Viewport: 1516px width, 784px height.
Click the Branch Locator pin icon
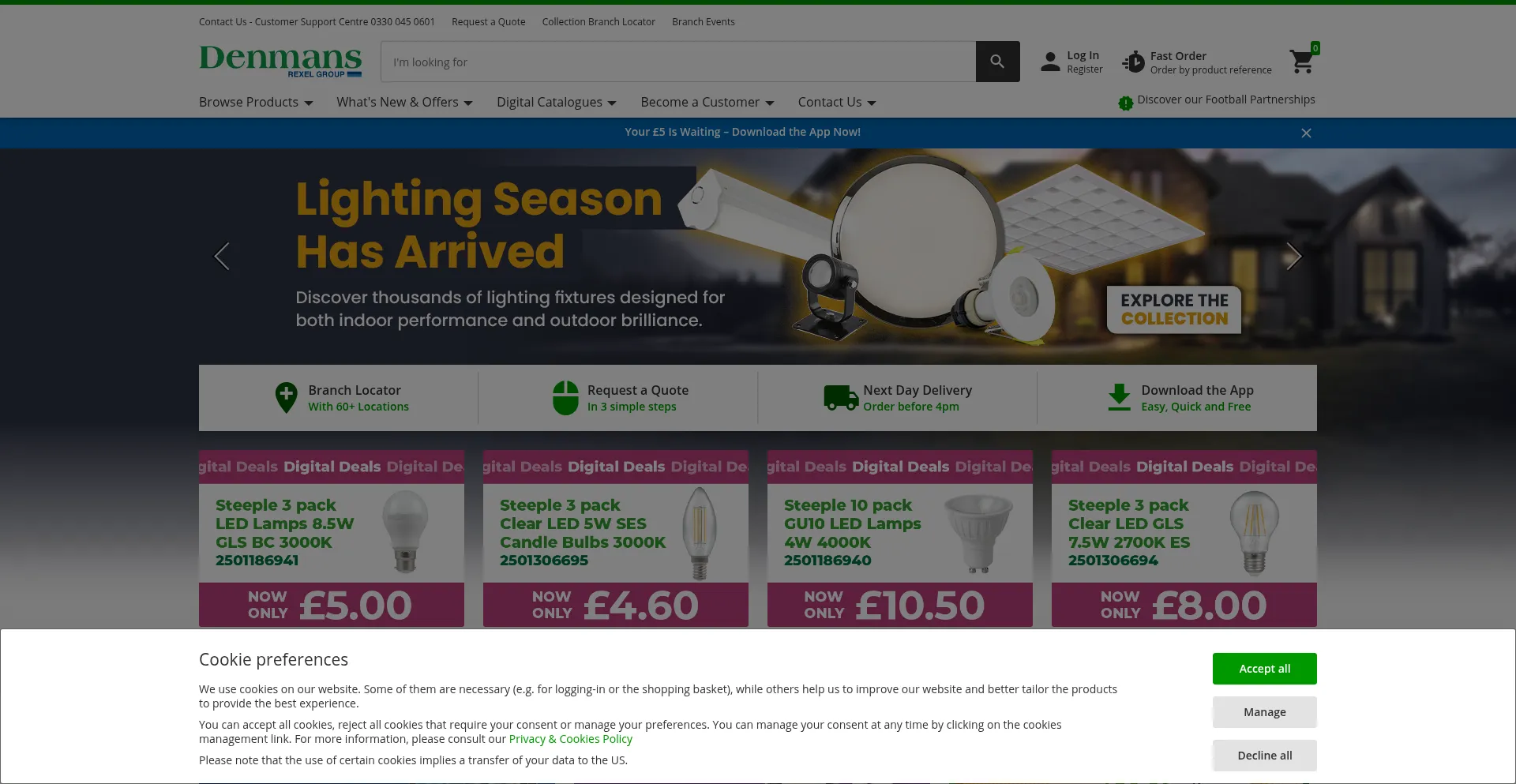point(286,397)
